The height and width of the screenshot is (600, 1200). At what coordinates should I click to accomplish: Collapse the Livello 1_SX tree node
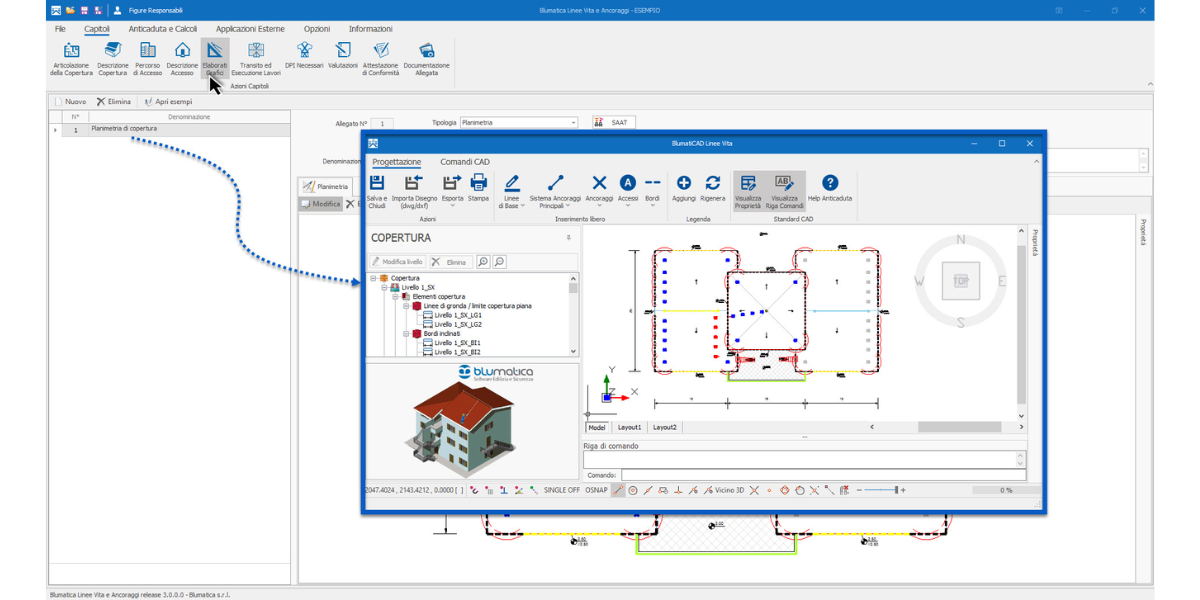384,287
